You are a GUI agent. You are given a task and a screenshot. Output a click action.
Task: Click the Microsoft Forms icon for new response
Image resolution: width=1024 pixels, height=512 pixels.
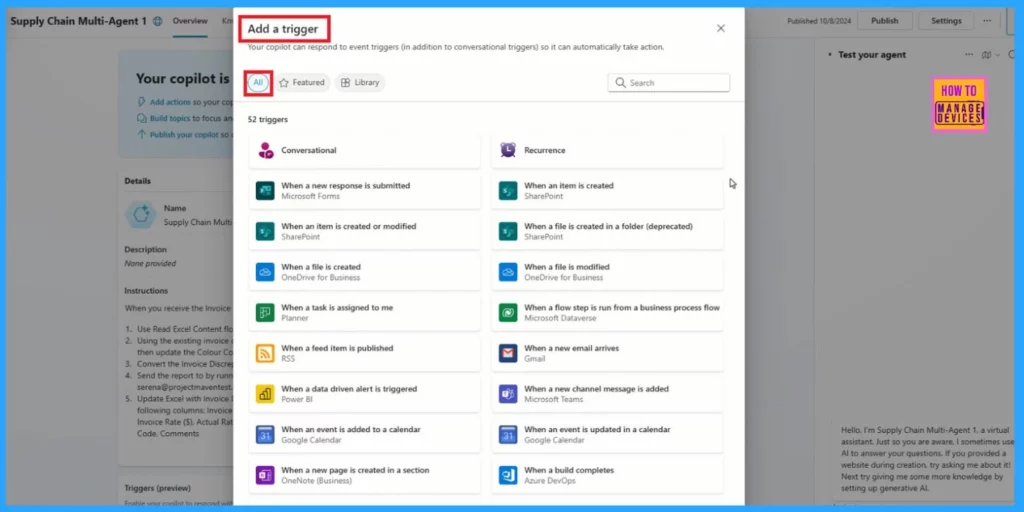point(265,191)
